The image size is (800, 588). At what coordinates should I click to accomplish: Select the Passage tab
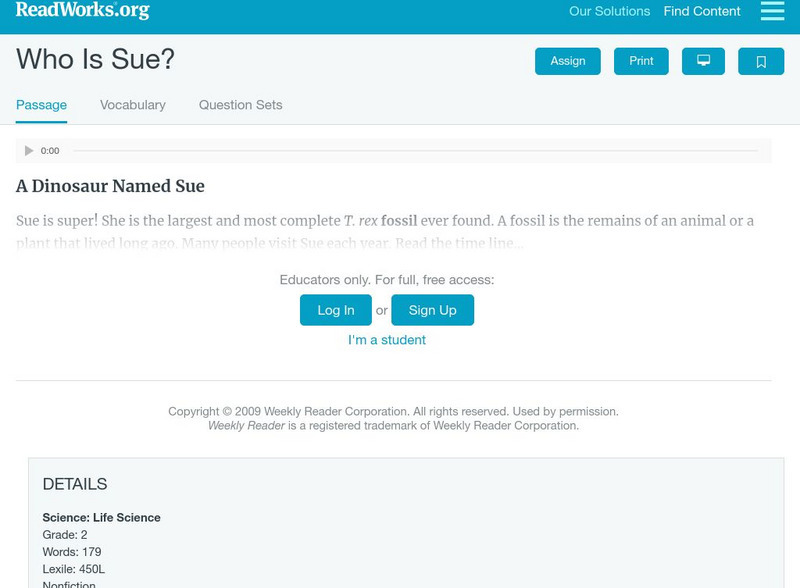coord(41,105)
